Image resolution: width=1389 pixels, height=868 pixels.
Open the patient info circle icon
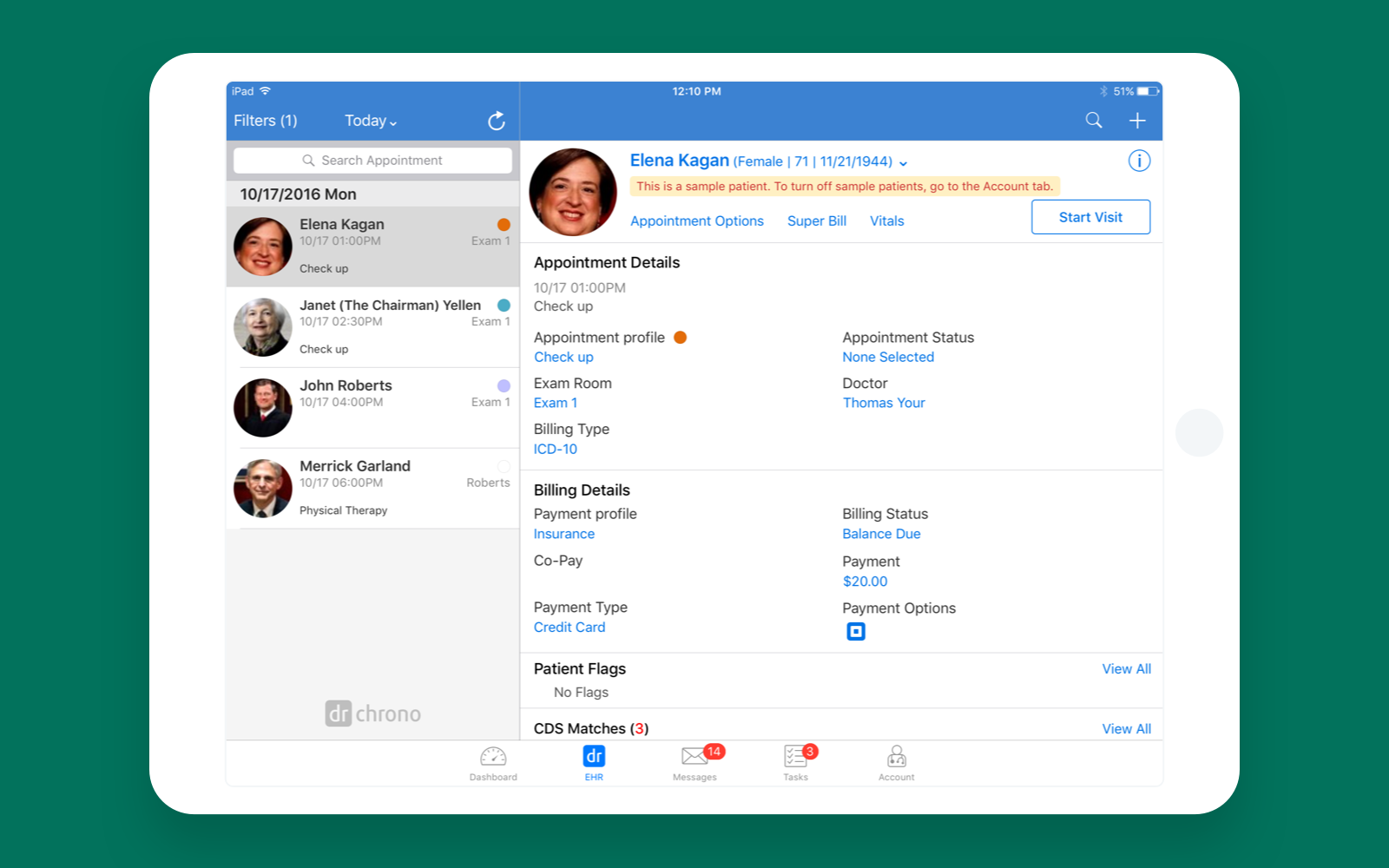(1139, 161)
